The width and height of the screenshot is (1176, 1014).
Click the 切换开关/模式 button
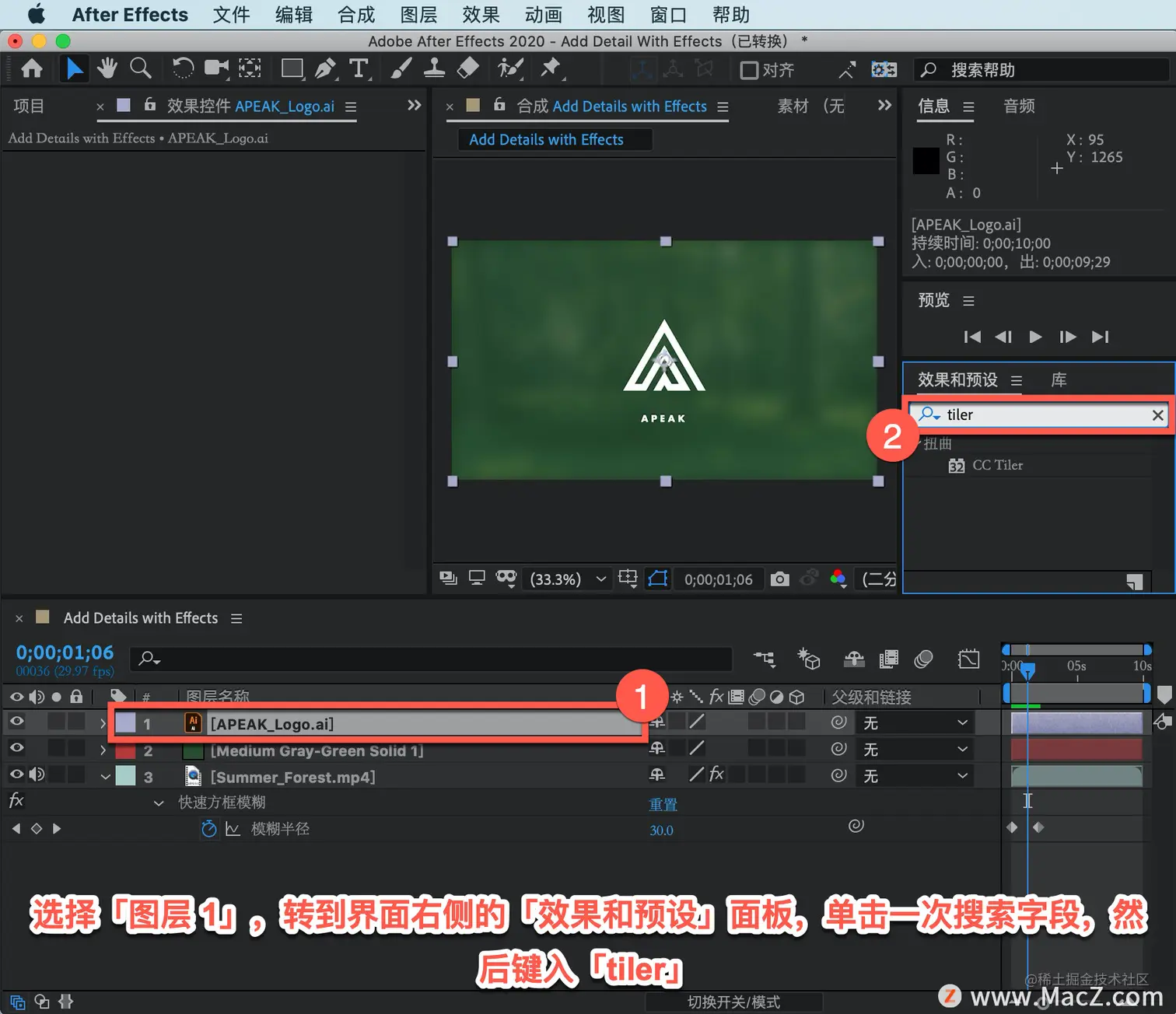[733, 1002]
